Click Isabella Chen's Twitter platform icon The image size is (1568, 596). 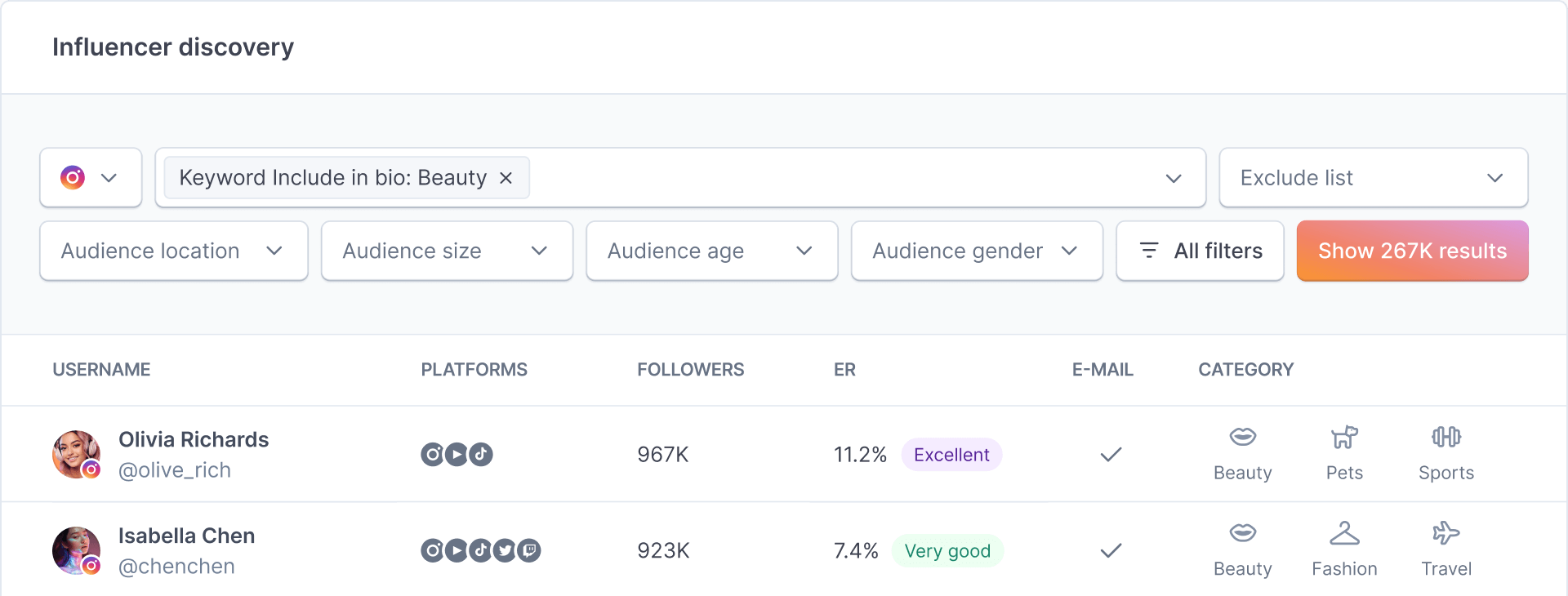pyautogui.click(x=505, y=551)
